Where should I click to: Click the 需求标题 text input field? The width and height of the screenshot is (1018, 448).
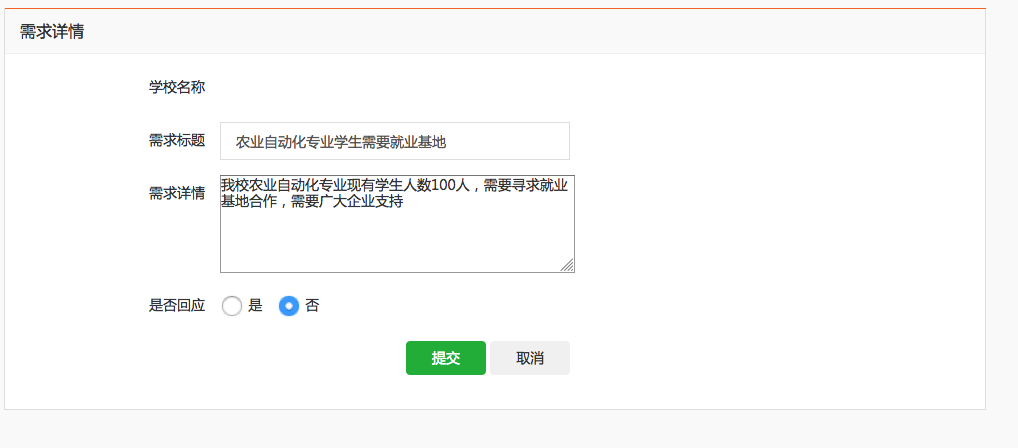(394, 141)
